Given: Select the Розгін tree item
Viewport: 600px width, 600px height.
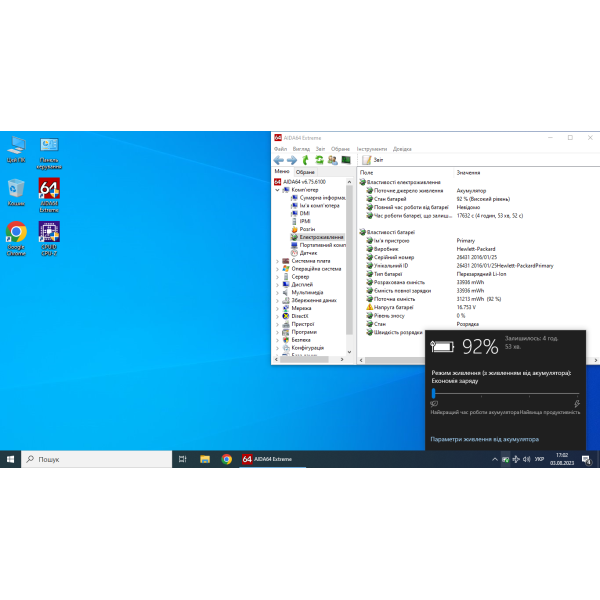Looking at the screenshot, I should pyautogui.click(x=303, y=229).
